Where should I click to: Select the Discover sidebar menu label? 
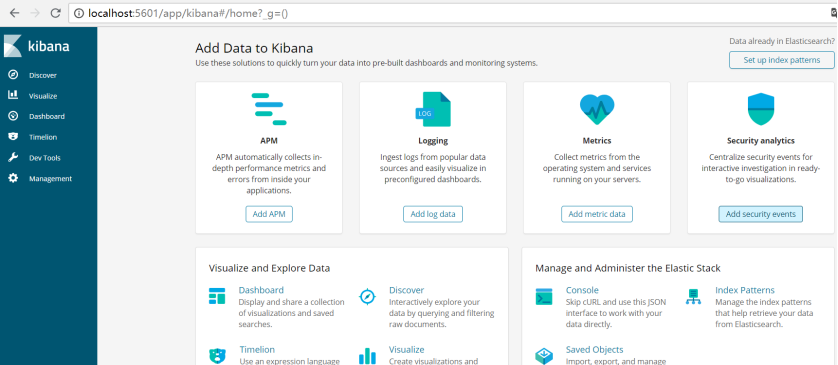click(43, 75)
